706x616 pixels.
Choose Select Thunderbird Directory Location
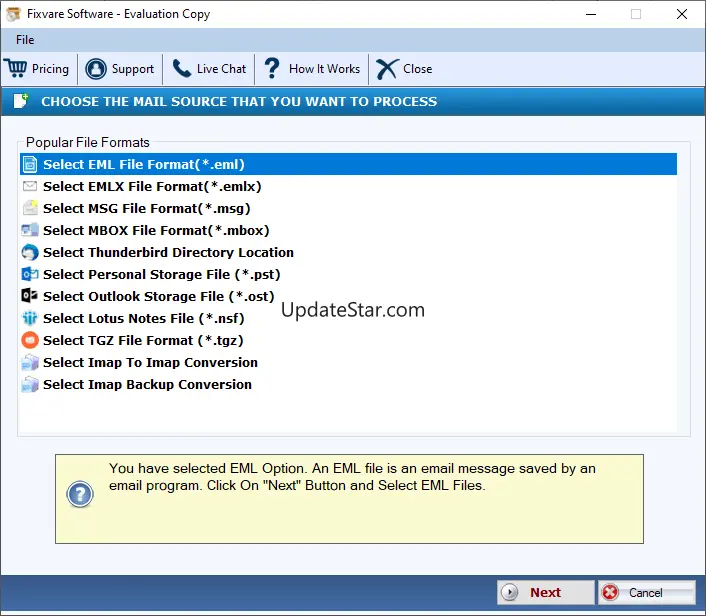point(348,253)
